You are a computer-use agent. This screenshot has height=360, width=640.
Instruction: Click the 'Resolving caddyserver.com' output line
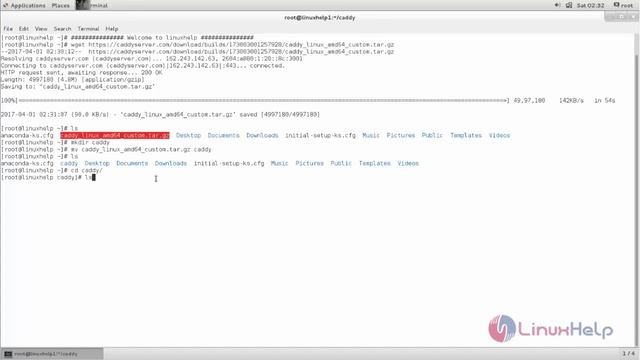click(151, 58)
